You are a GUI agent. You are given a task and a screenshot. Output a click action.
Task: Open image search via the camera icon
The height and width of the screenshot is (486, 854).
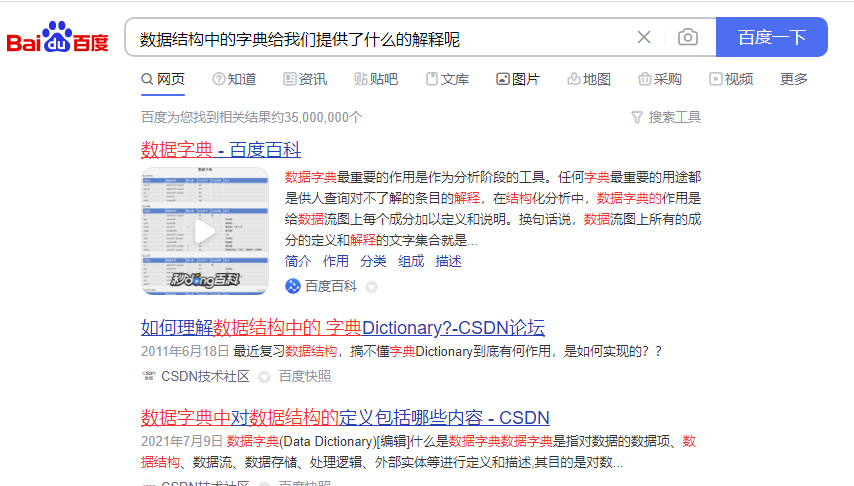point(688,37)
